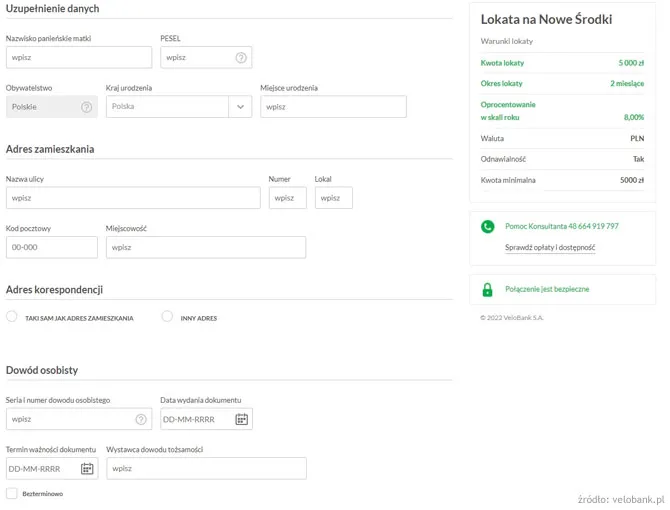Click the Kod pocztowy input field

click(52, 247)
